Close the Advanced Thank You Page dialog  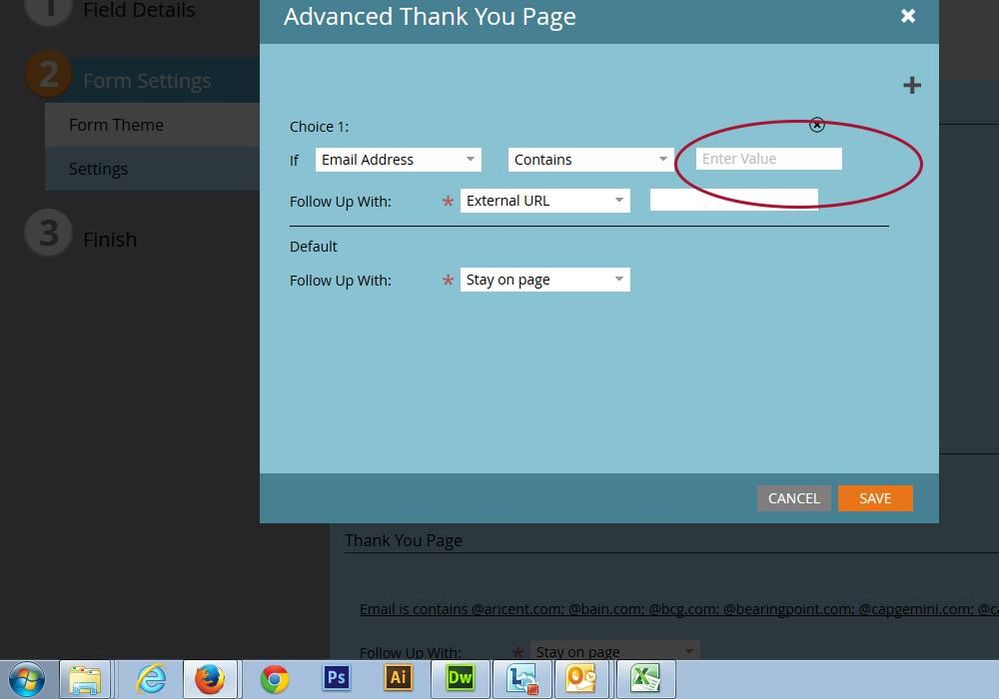coord(907,16)
